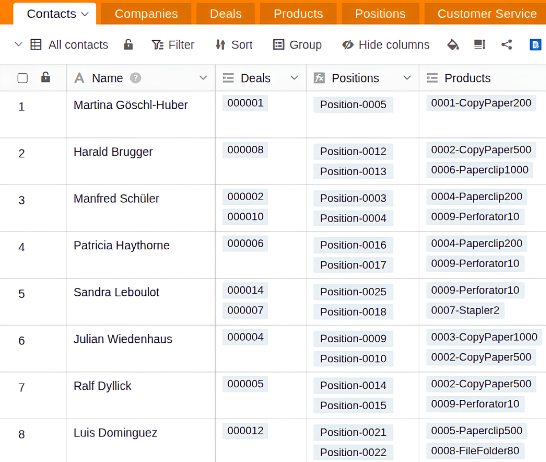546x462 pixels.
Task: Open the Contacts tab dropdown arrow
Action: coord(85,14)
